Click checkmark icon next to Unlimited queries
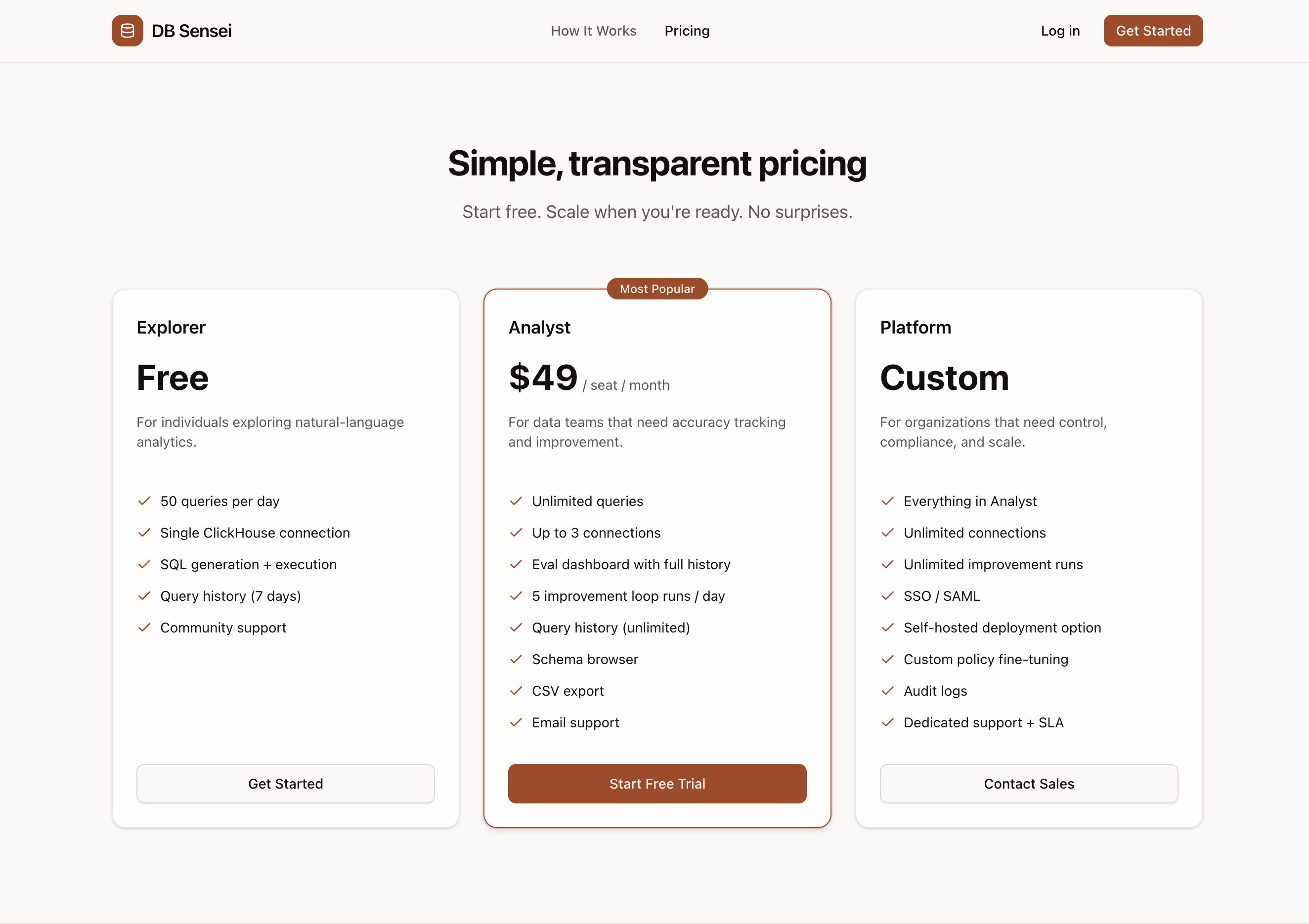 click(x=516, y=501)
